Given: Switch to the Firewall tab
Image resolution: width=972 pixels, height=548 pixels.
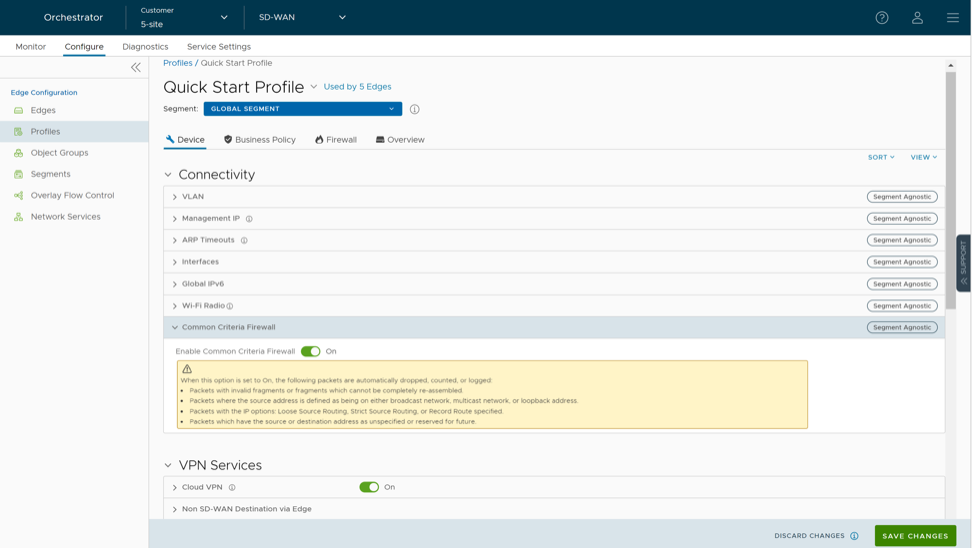Looking at the screenshot, I should (335, 140).
